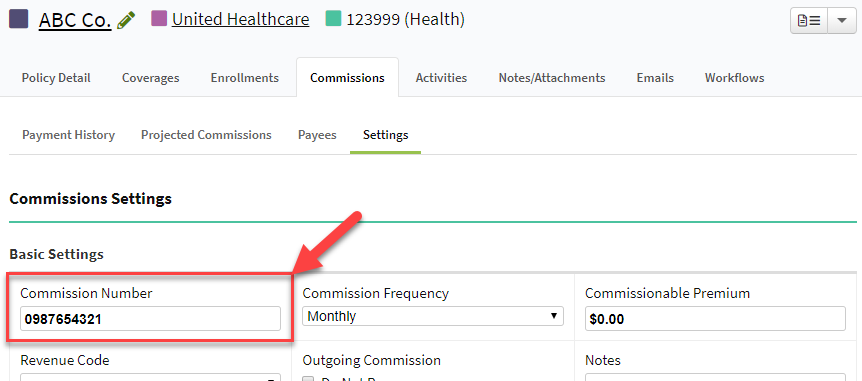The image size is (862, 381).
Task: Open the Payment History sub-tab
Action: (69, 135)
